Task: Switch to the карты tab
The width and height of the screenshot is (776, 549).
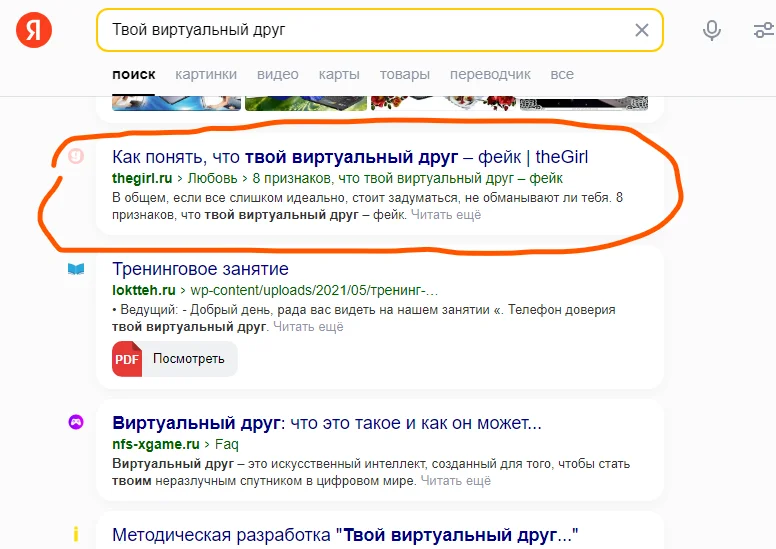Action: pyautogui.click(x=339, y=74)
